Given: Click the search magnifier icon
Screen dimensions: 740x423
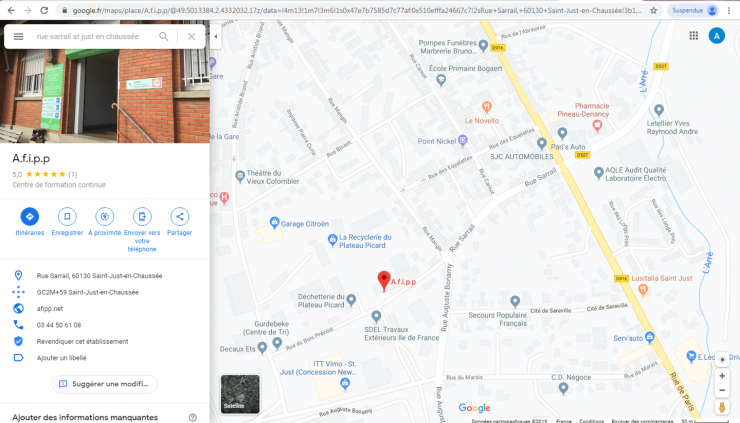Looking at the screenshot, I should tap(164, 36).
